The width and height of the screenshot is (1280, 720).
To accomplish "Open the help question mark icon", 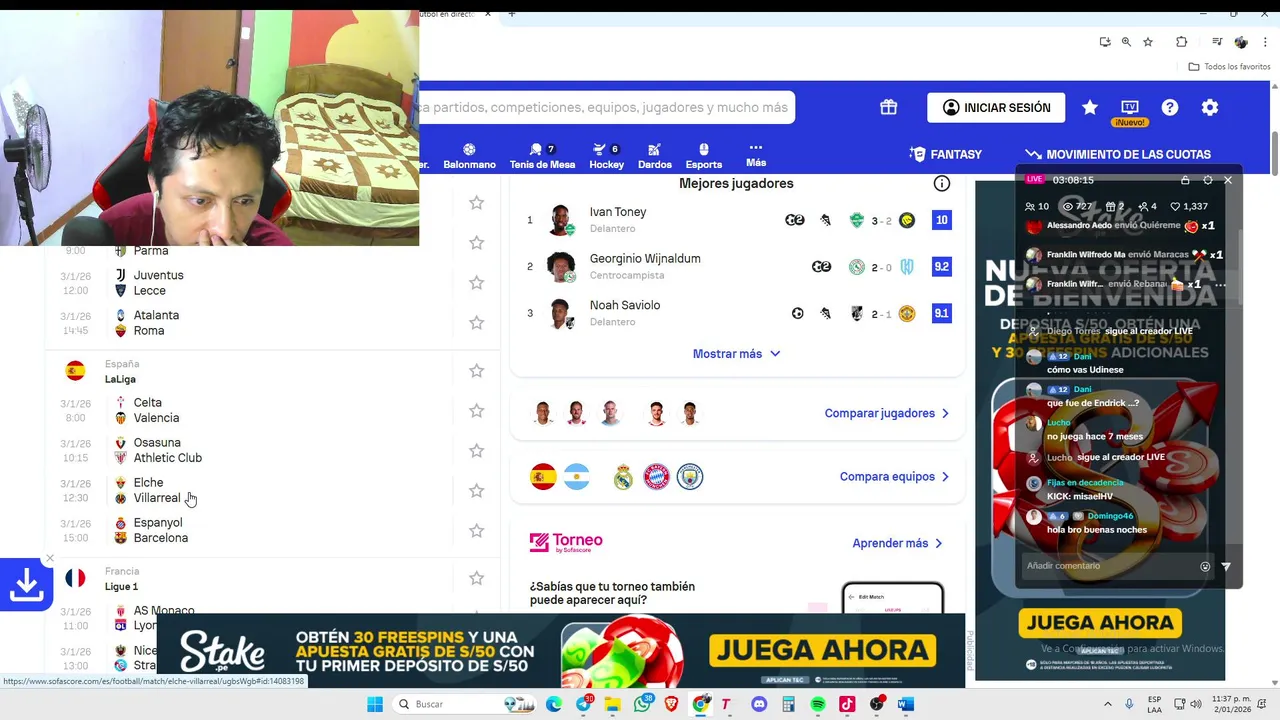I will click(1170, 107).
